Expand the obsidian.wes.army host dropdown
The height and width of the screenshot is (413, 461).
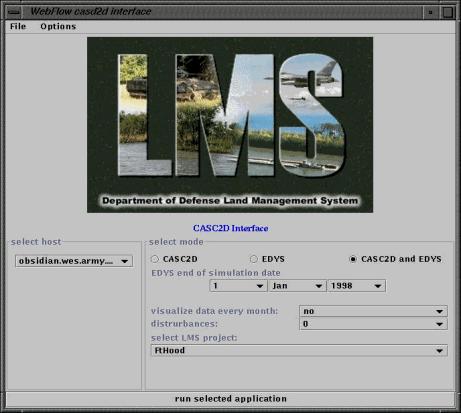point(74,261)
